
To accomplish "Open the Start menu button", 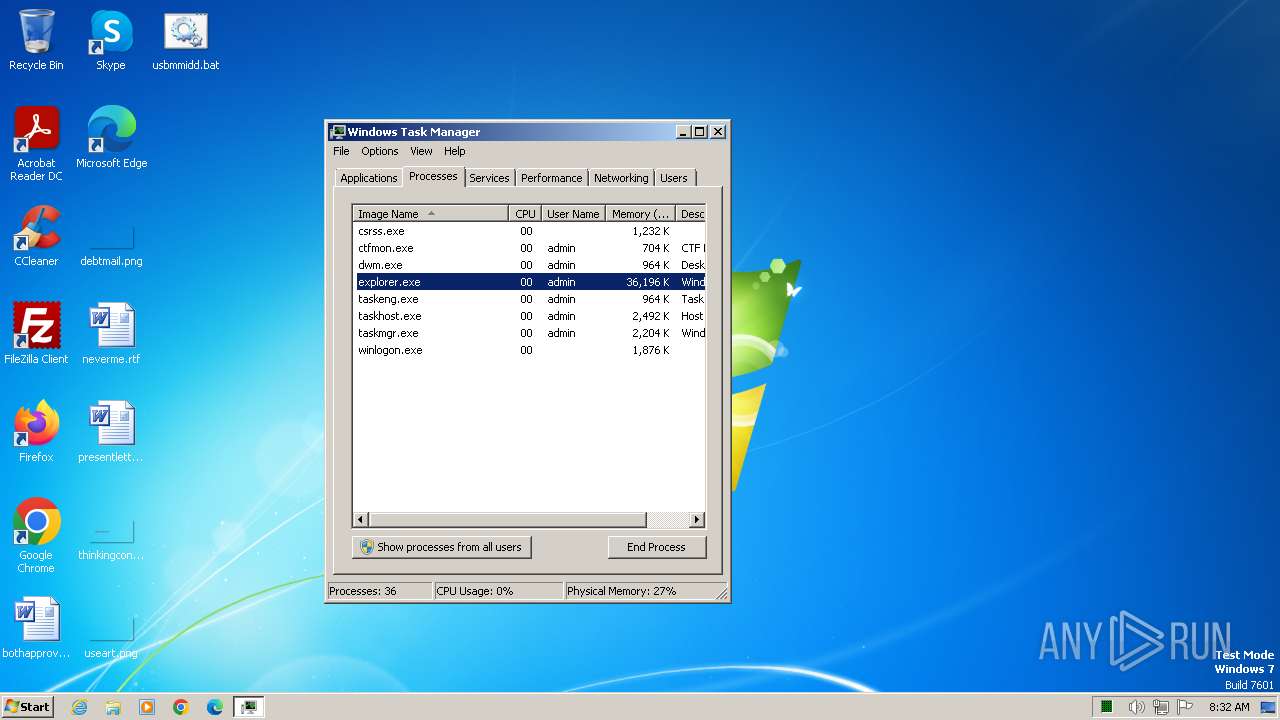I will click(27, 706).
